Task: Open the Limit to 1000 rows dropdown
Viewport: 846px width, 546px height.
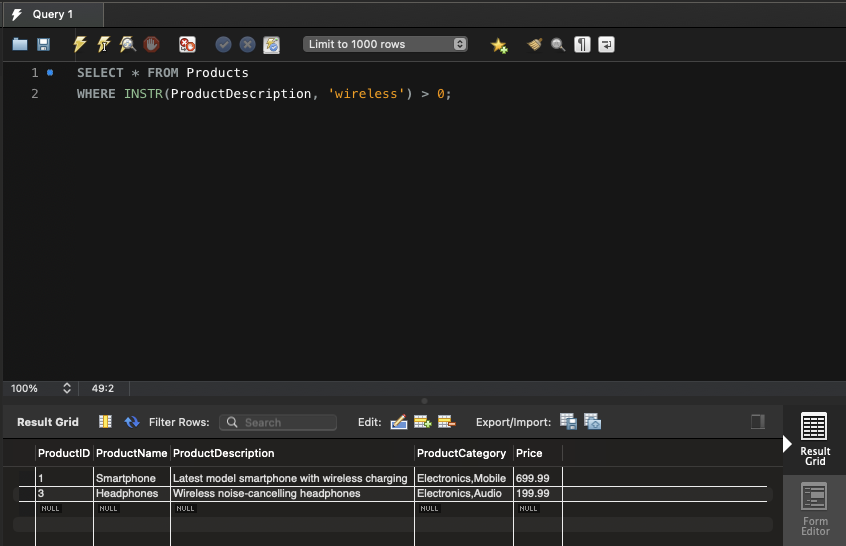Action: 385,45
